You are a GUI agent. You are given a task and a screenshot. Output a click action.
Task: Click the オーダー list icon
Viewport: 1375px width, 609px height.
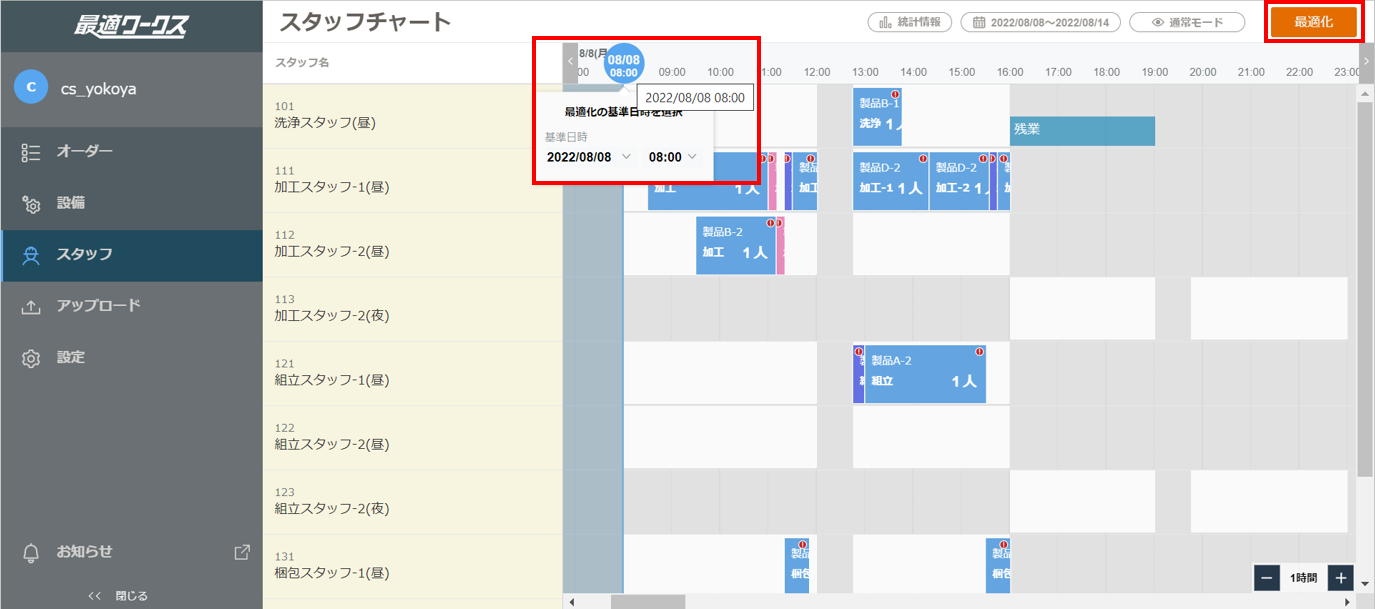31,152
